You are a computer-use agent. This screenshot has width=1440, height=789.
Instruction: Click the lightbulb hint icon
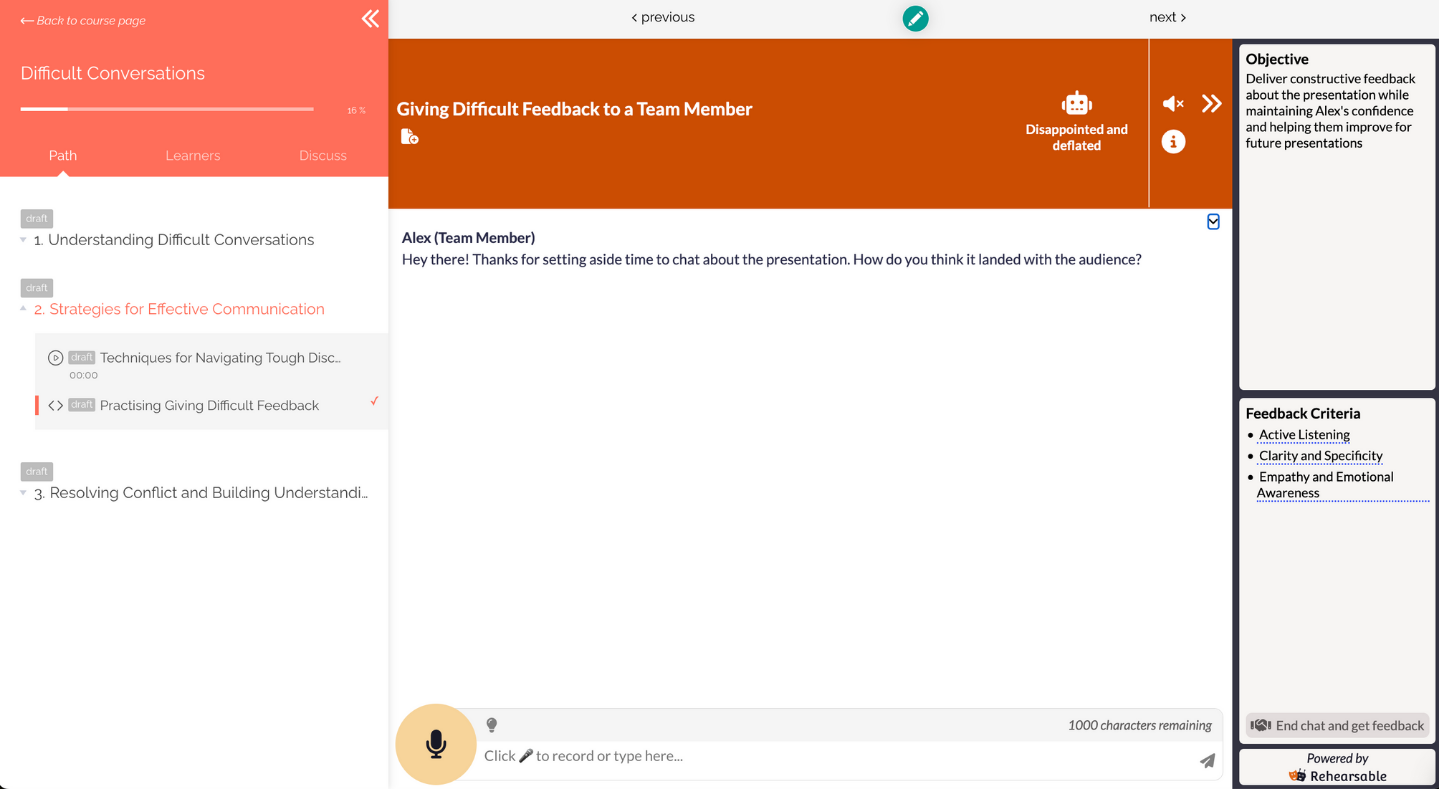coord(491,724)
